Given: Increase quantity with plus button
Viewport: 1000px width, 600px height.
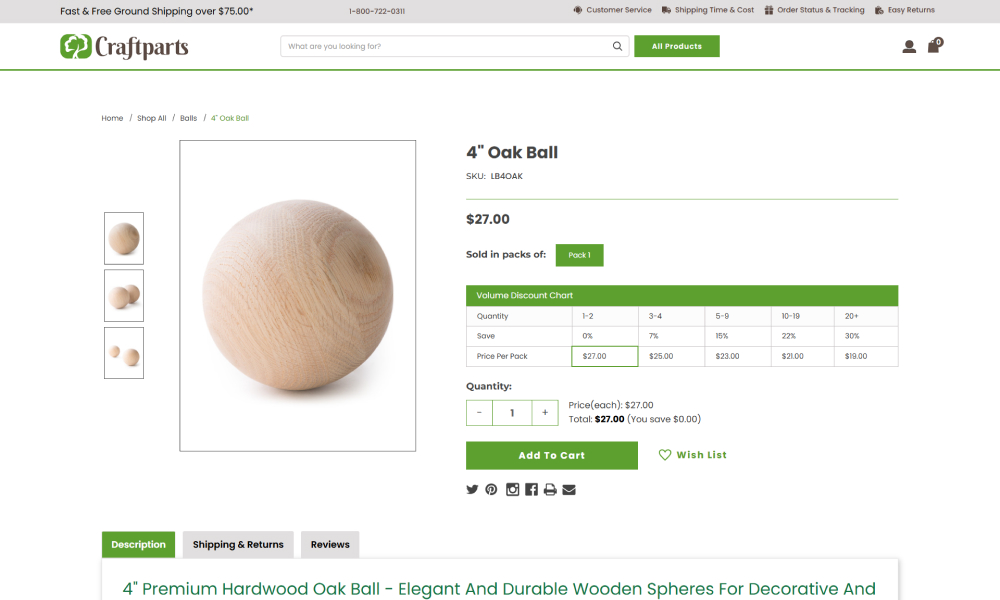Looking at the screenshot, I should pyautogui.click(x=545, y=413).
